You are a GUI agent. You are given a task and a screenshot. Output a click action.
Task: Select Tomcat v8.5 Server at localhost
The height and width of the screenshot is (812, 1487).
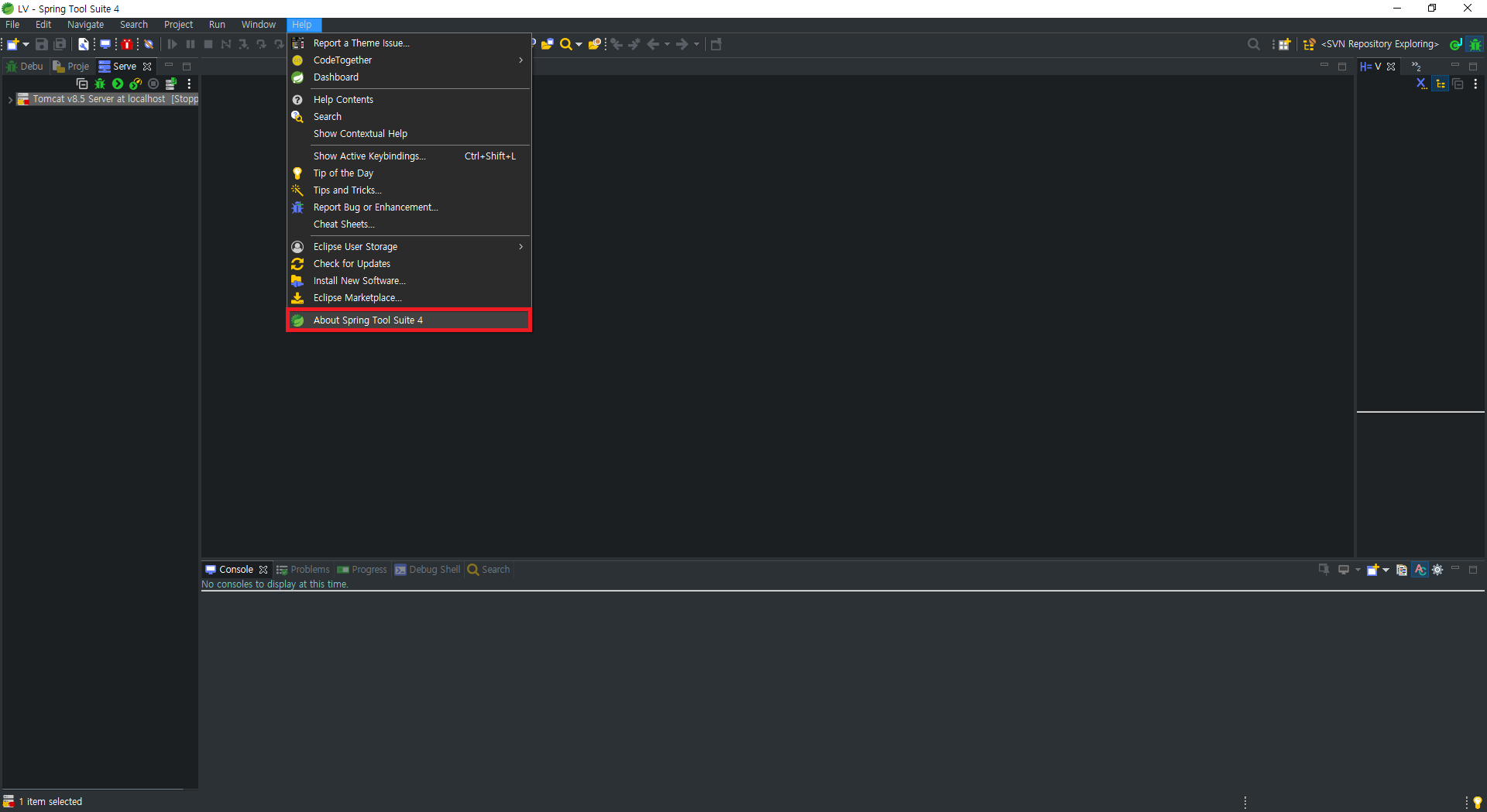(108, 99)
